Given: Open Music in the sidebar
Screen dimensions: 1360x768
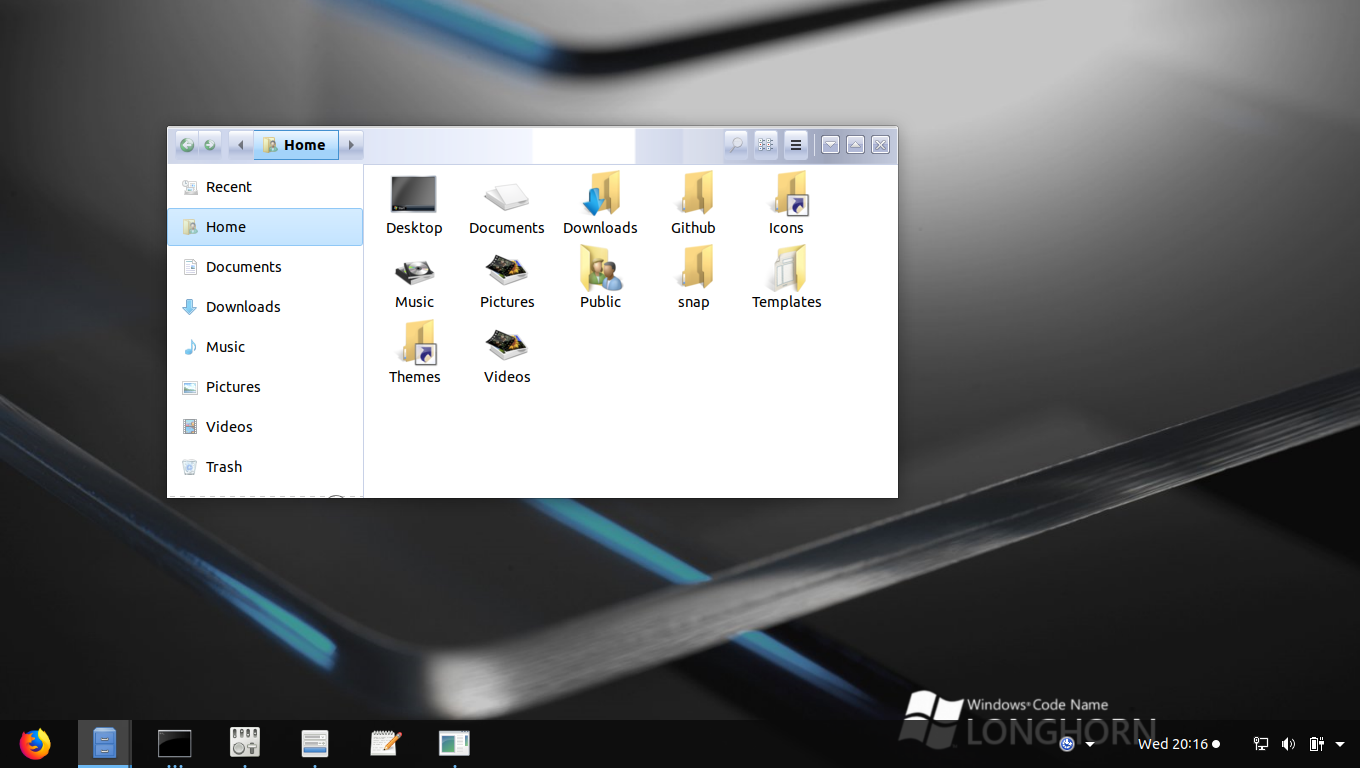Looking at the screenshot, I should 265,347.
